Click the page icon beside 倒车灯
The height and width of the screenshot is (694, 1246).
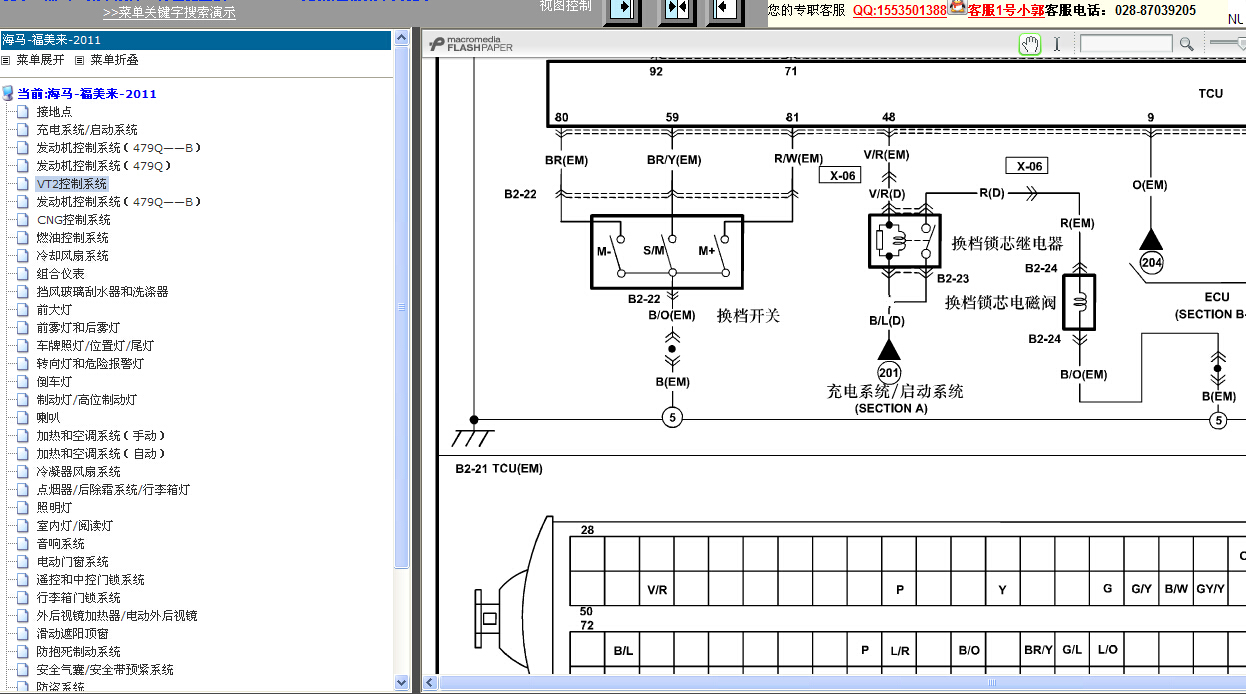tap(23, 382)
